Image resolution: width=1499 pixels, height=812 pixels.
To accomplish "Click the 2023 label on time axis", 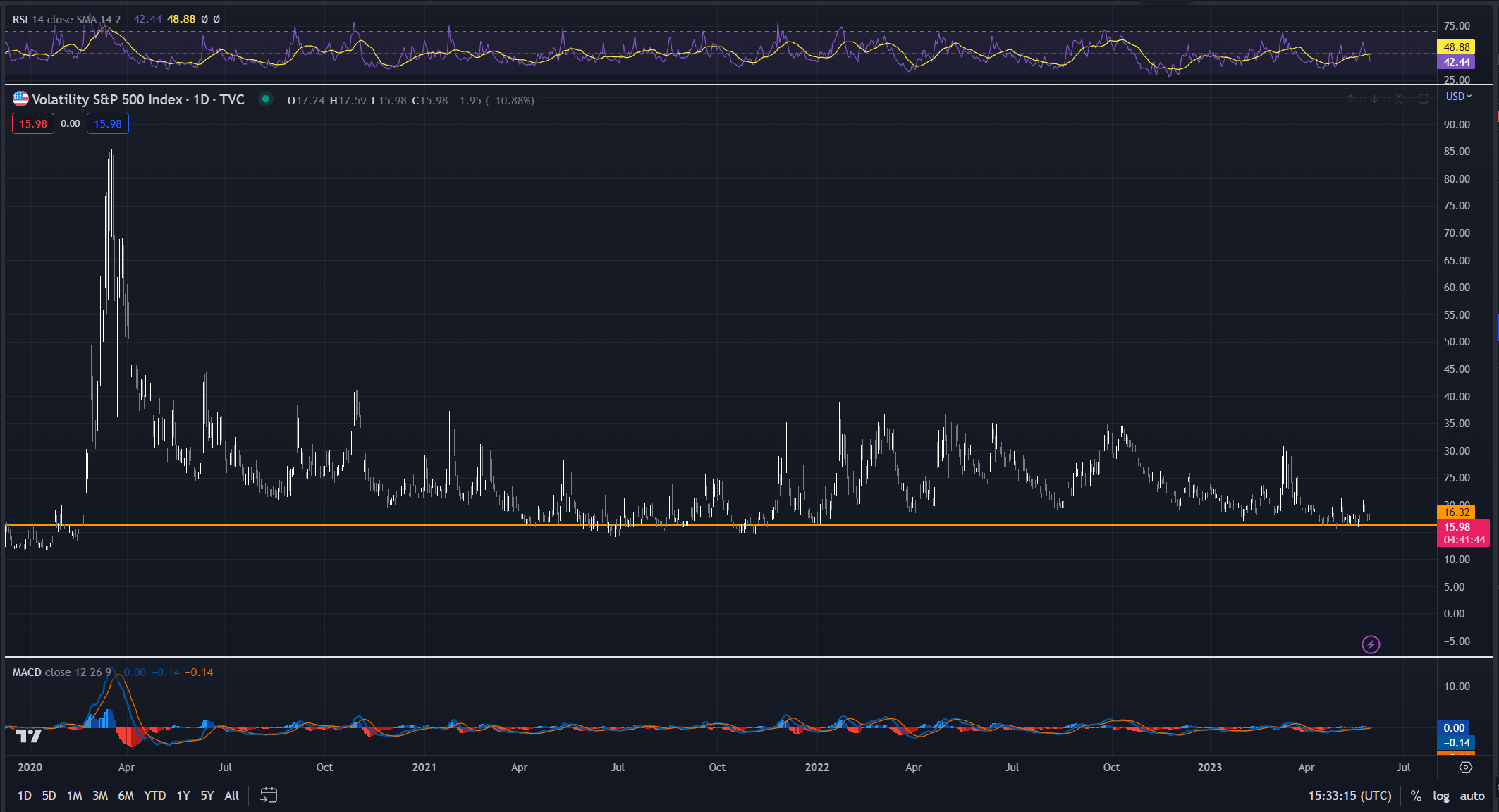I will click(x=1210, y=768).
